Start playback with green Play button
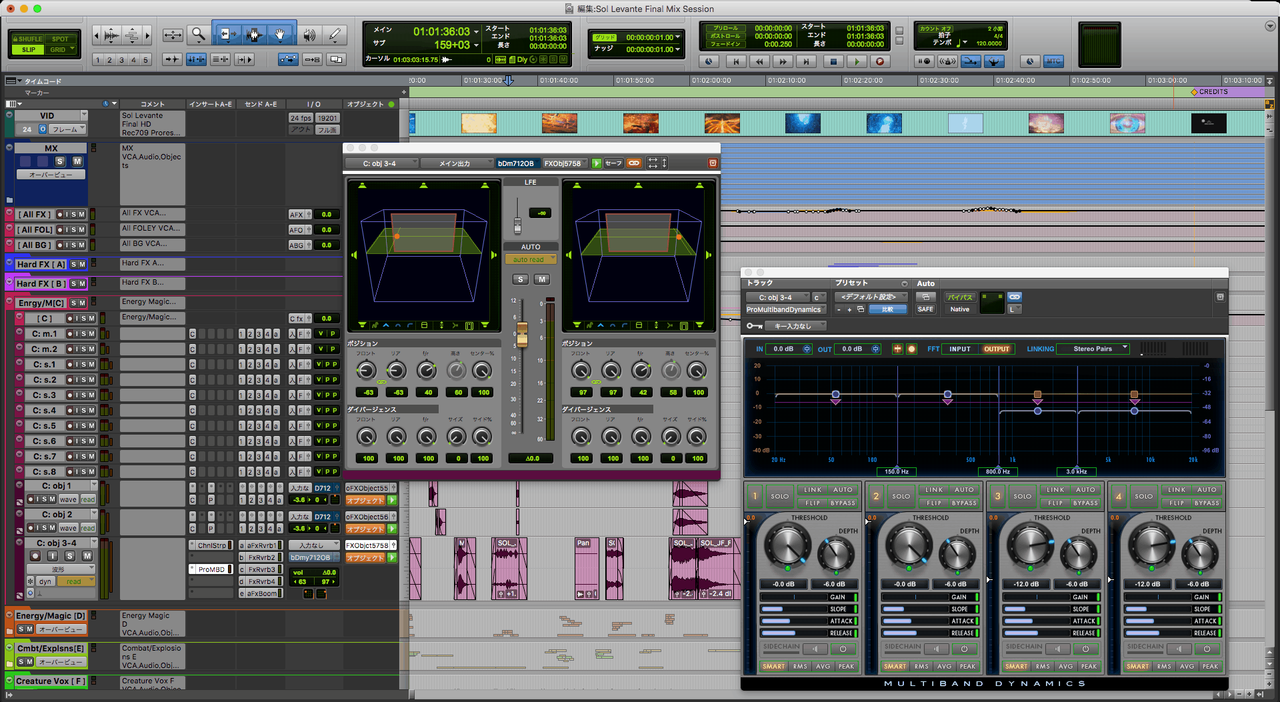 [x=857, y=61]
